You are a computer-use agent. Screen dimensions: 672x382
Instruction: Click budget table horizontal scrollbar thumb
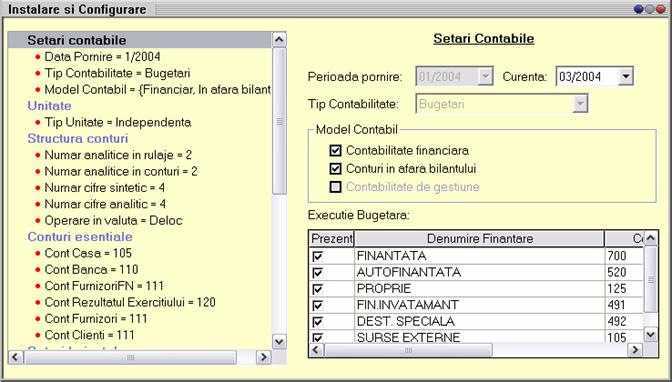click(408, 350)
